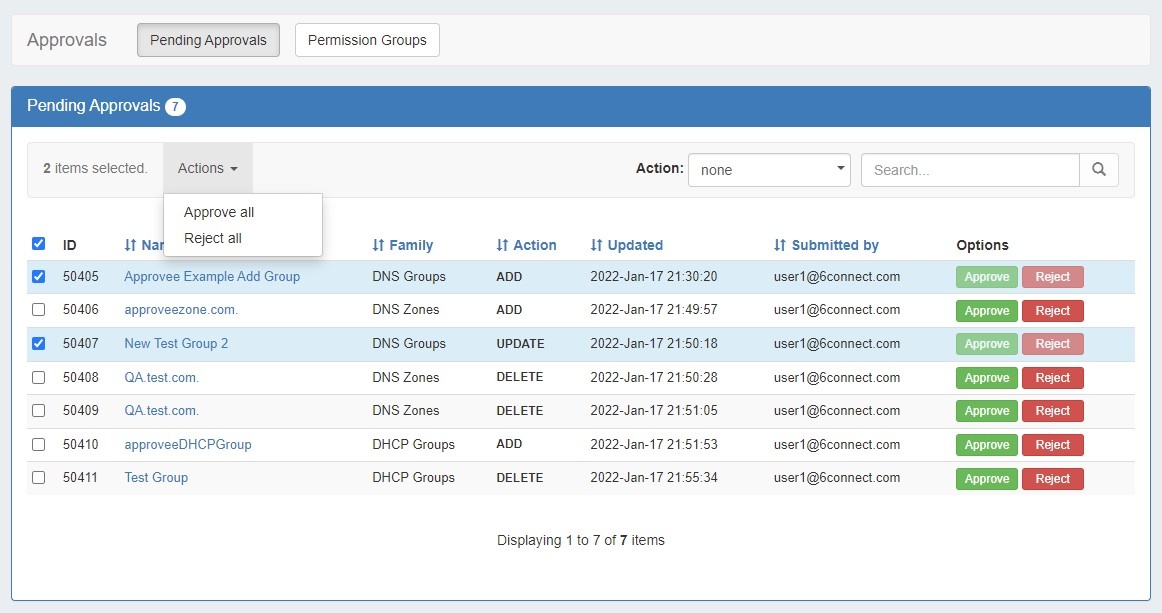
Task: Open the Pending Approvals tab
Action: pos(208,40)
